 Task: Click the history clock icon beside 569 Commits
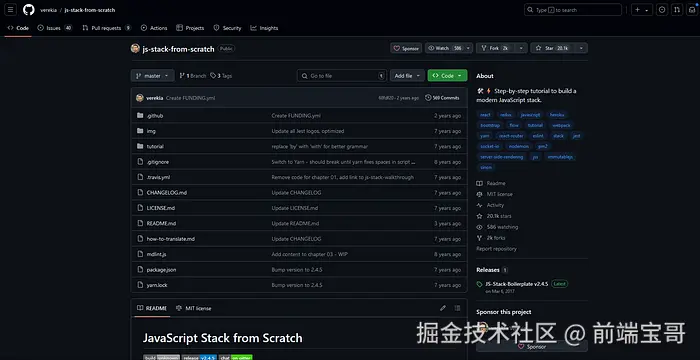pos(428,98)
